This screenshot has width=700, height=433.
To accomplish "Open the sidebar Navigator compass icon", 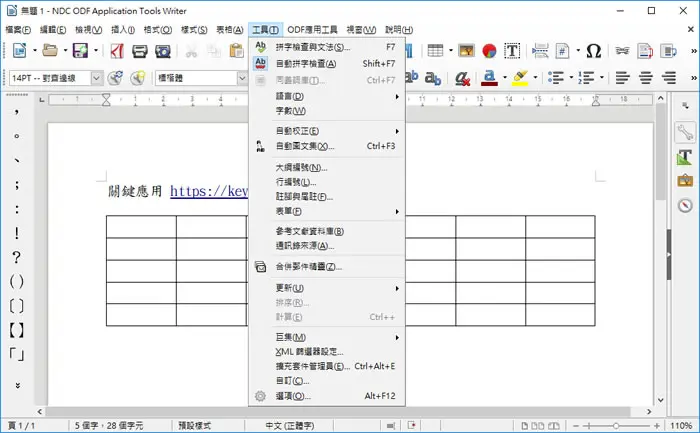I will coord(685,205).
